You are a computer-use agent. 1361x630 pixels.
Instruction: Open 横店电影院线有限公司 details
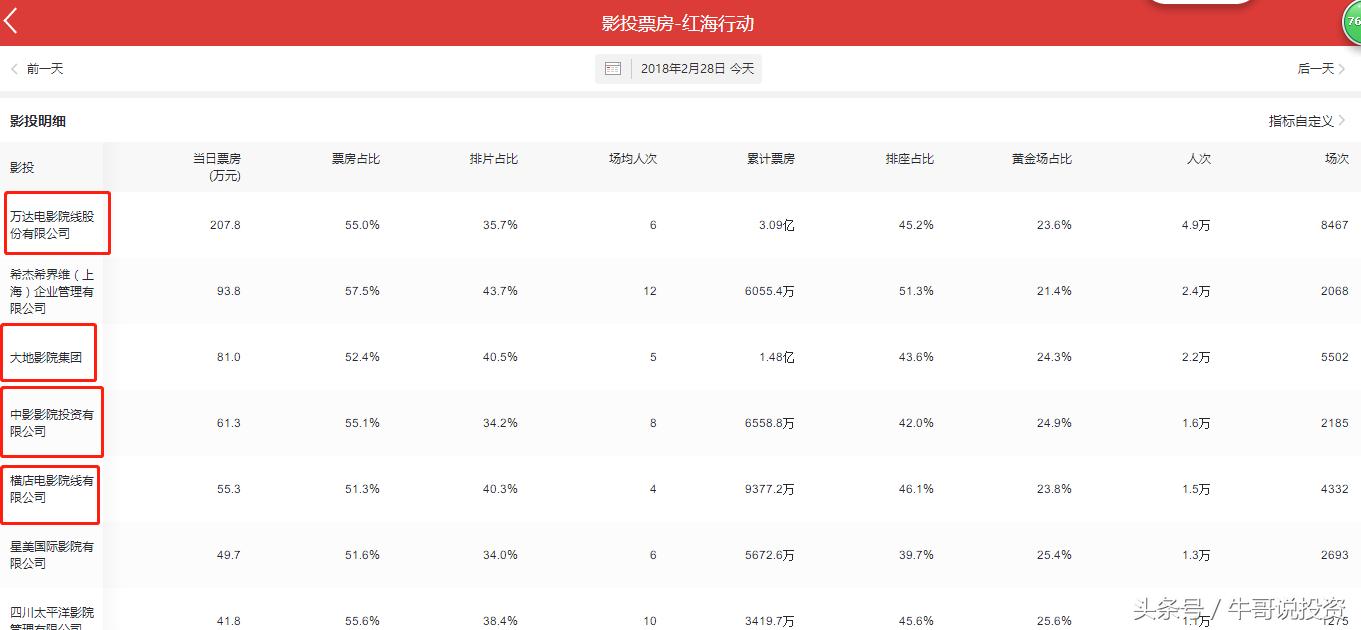50,488
